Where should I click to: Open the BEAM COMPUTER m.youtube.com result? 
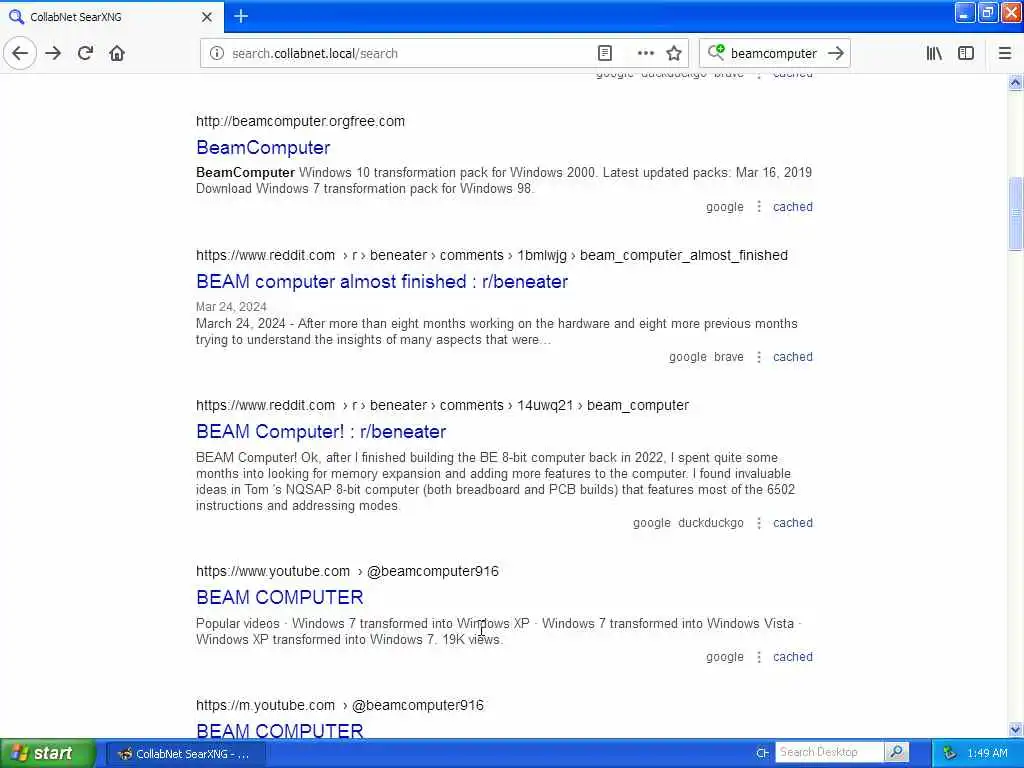click(280, 730)
